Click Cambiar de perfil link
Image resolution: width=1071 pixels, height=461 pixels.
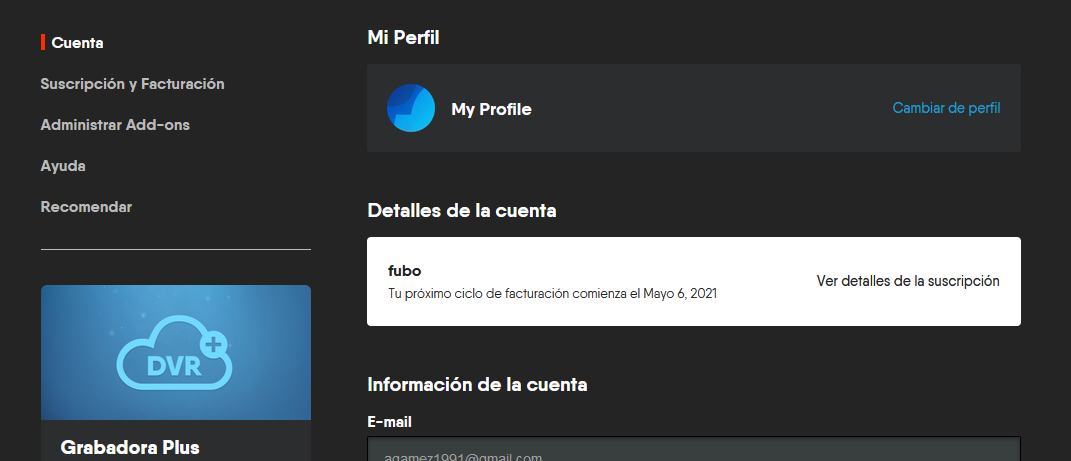pos(946,108)
